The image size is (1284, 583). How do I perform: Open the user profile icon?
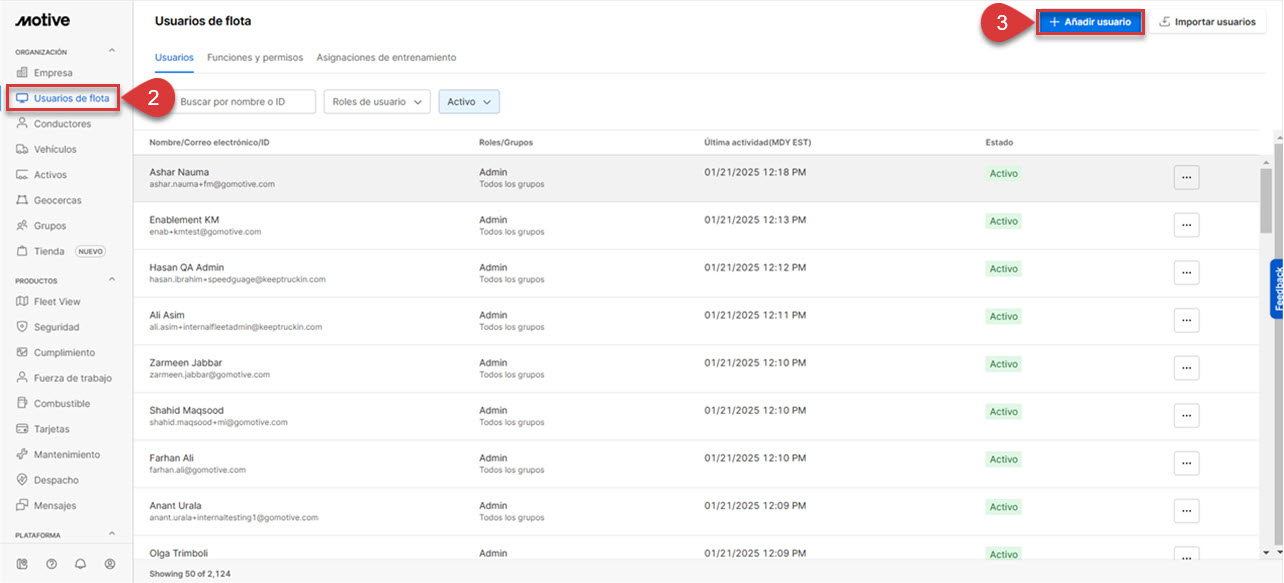pyautogui.click(x=110, y=564)
